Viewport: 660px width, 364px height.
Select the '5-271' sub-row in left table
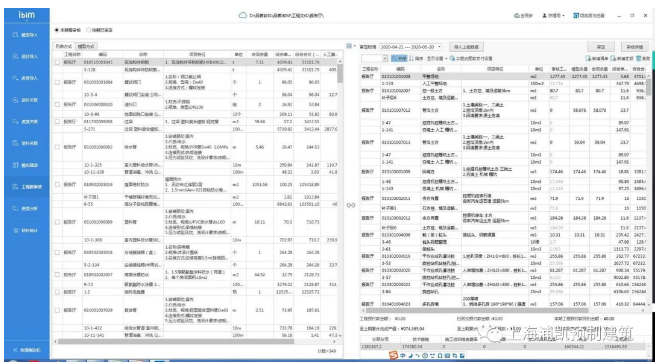click(x=196, y=129)
